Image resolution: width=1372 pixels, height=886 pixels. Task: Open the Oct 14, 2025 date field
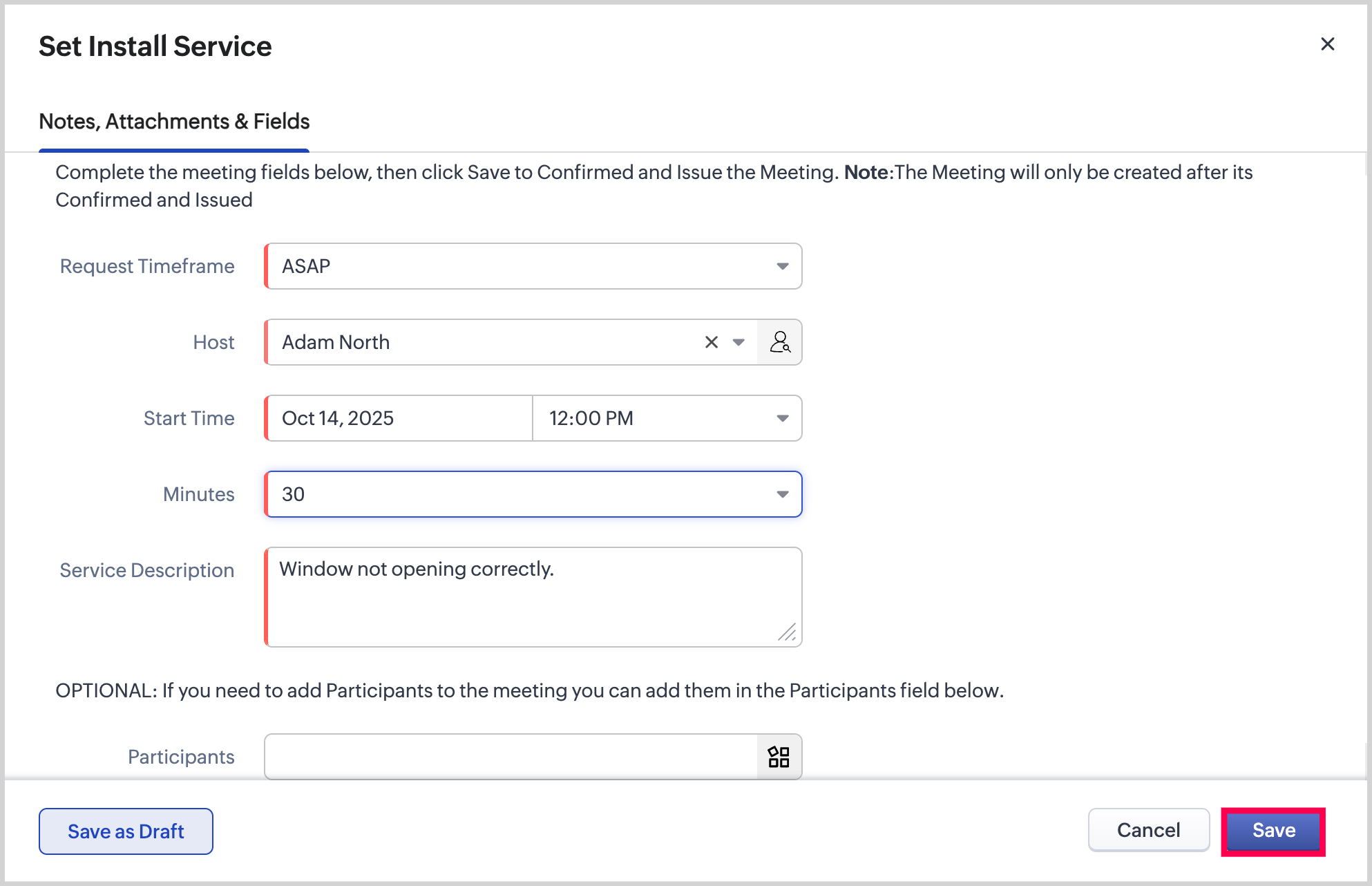[399, 418]
